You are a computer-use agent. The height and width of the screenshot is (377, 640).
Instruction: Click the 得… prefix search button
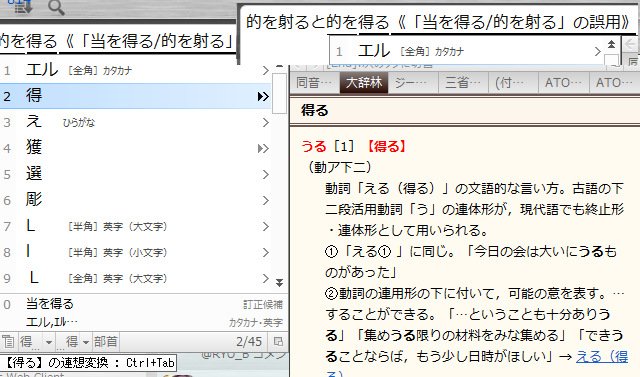pos(29,342)
